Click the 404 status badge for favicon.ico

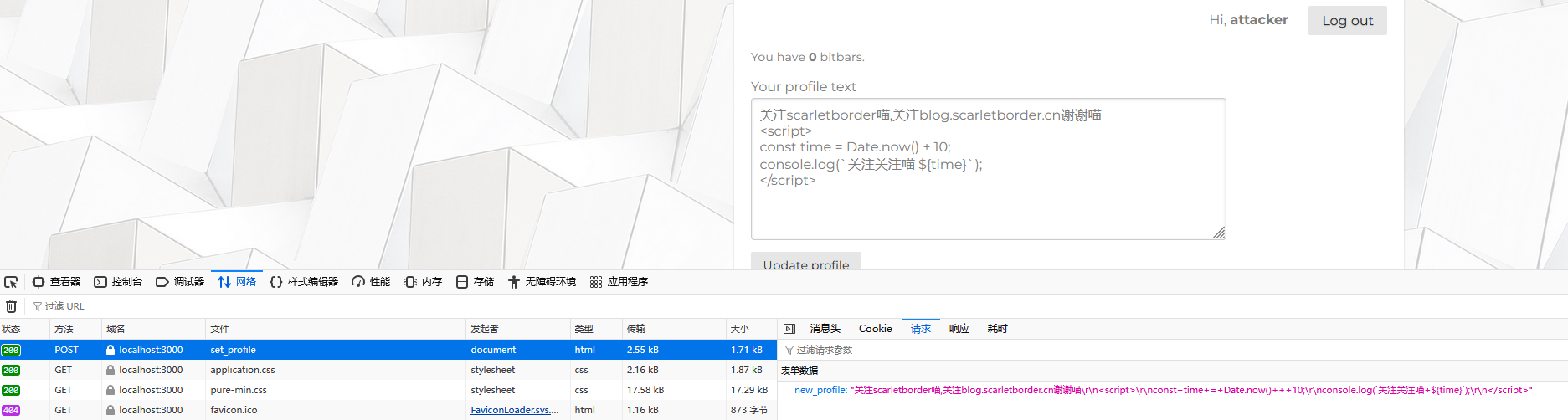(x=11, y=410)
